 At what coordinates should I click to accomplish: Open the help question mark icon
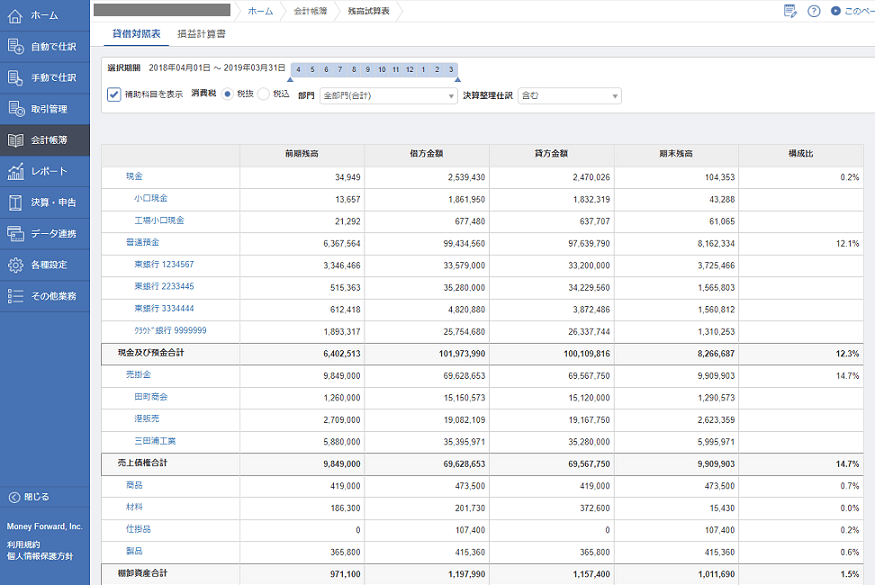click(814, 11)
